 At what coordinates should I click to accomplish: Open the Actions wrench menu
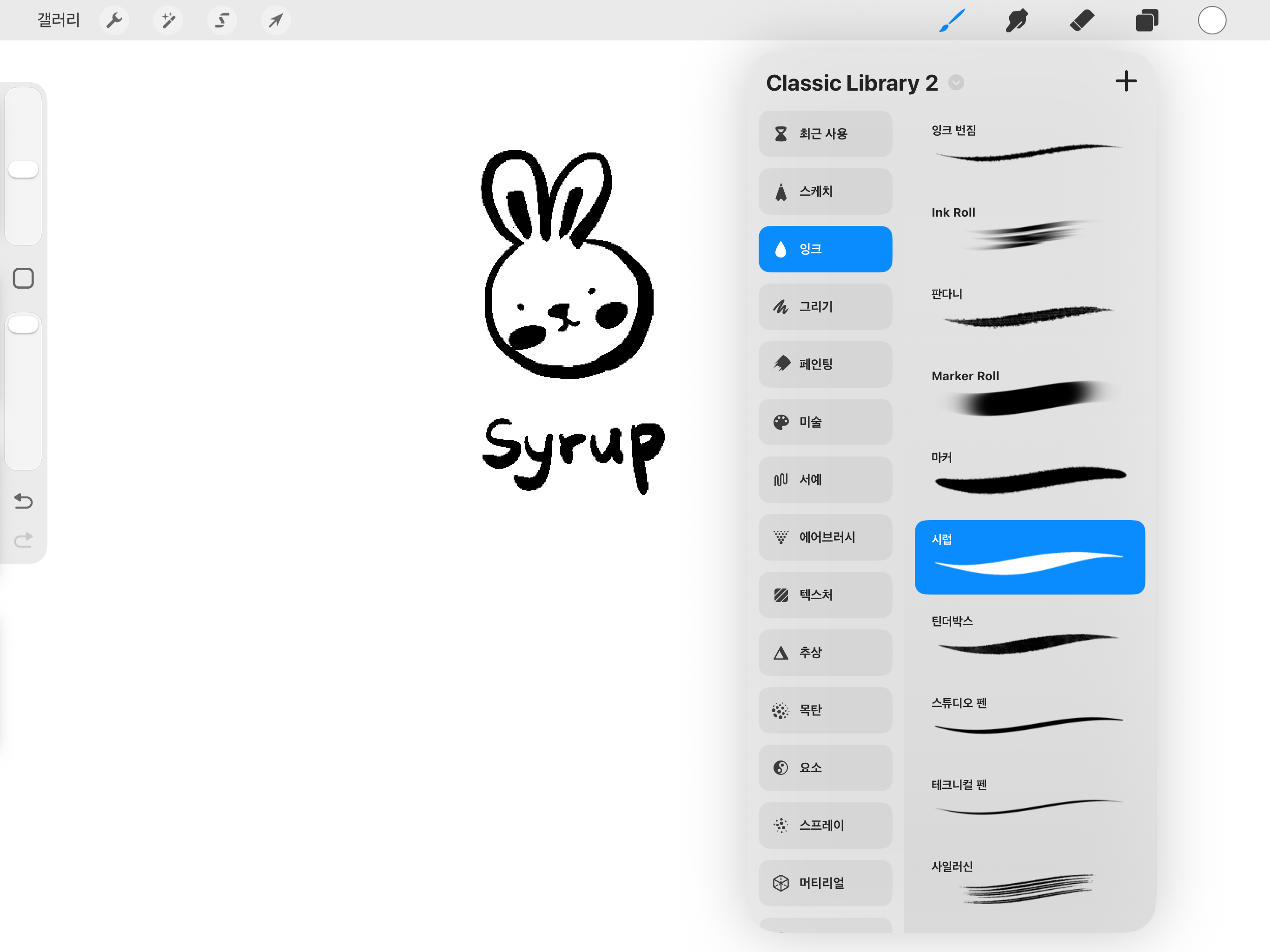114,20
